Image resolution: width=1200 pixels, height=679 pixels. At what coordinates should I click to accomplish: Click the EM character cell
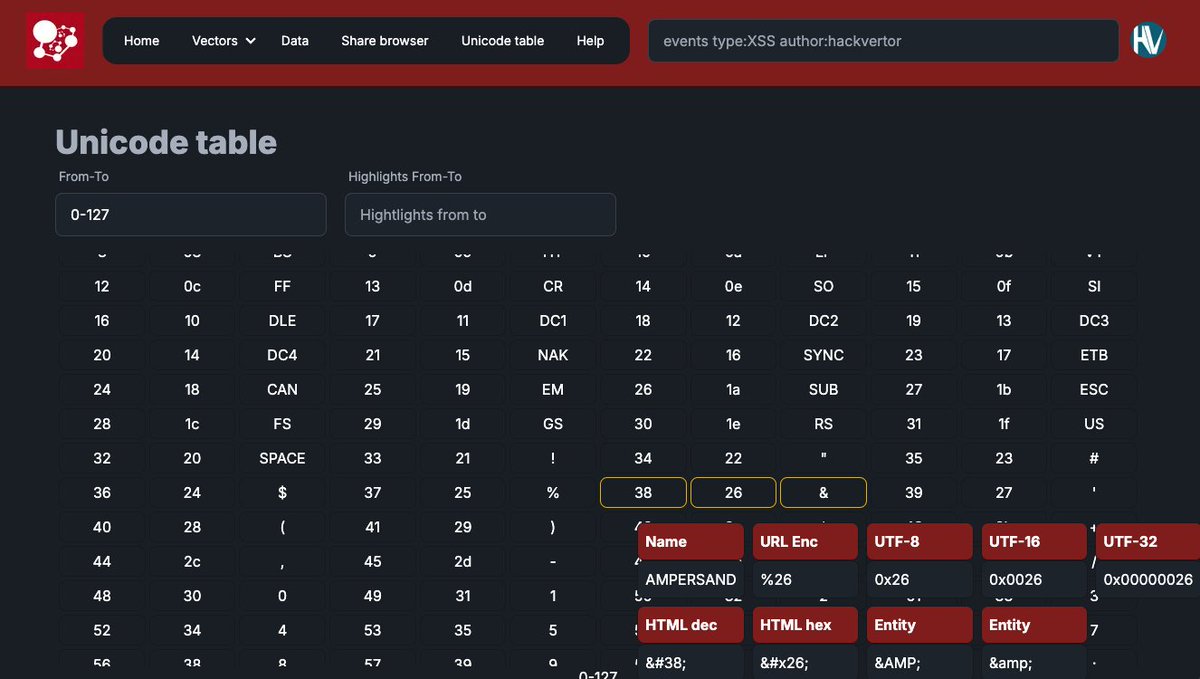point(553,390)
